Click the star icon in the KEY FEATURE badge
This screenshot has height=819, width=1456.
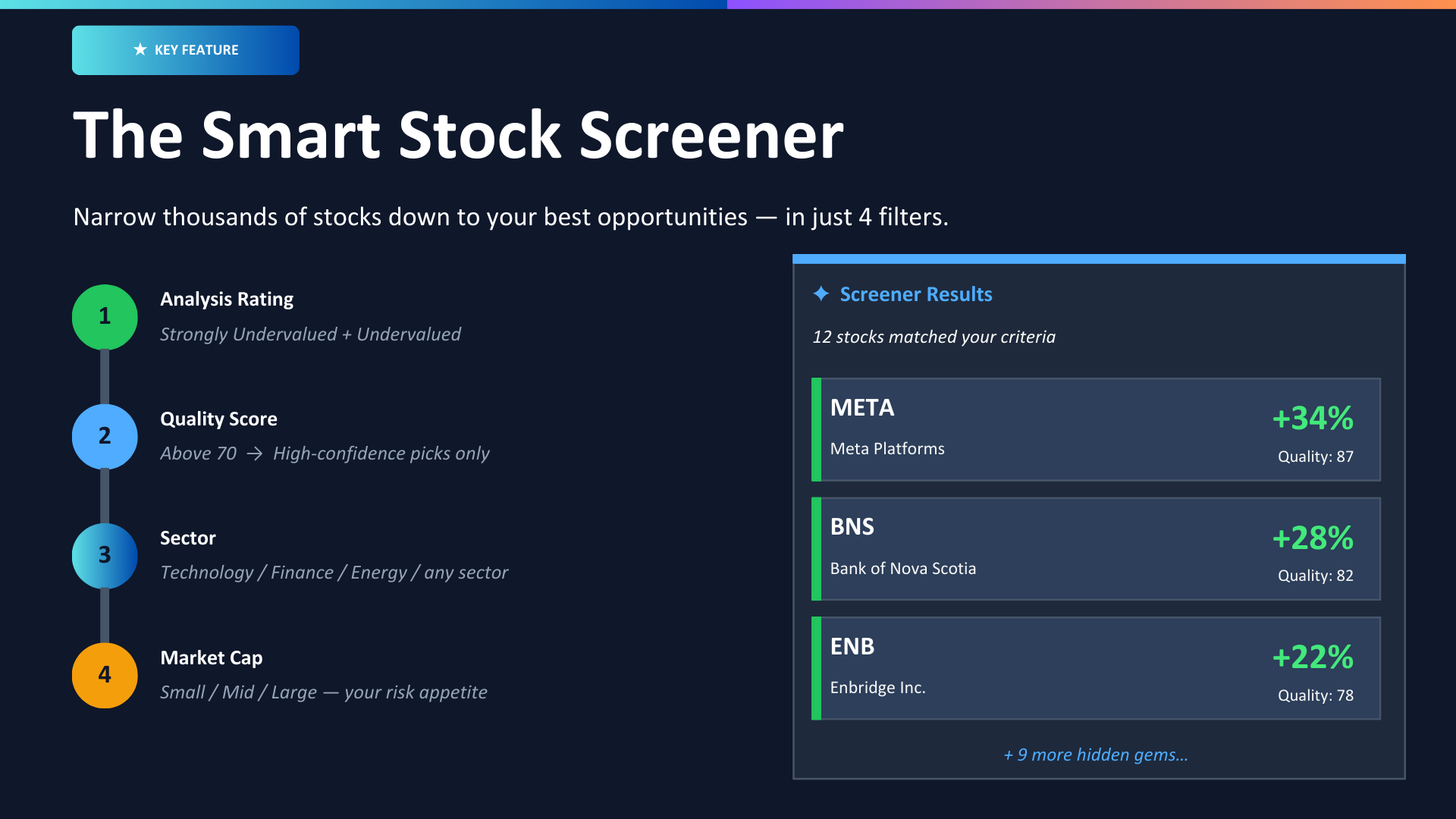click(139, 49)
